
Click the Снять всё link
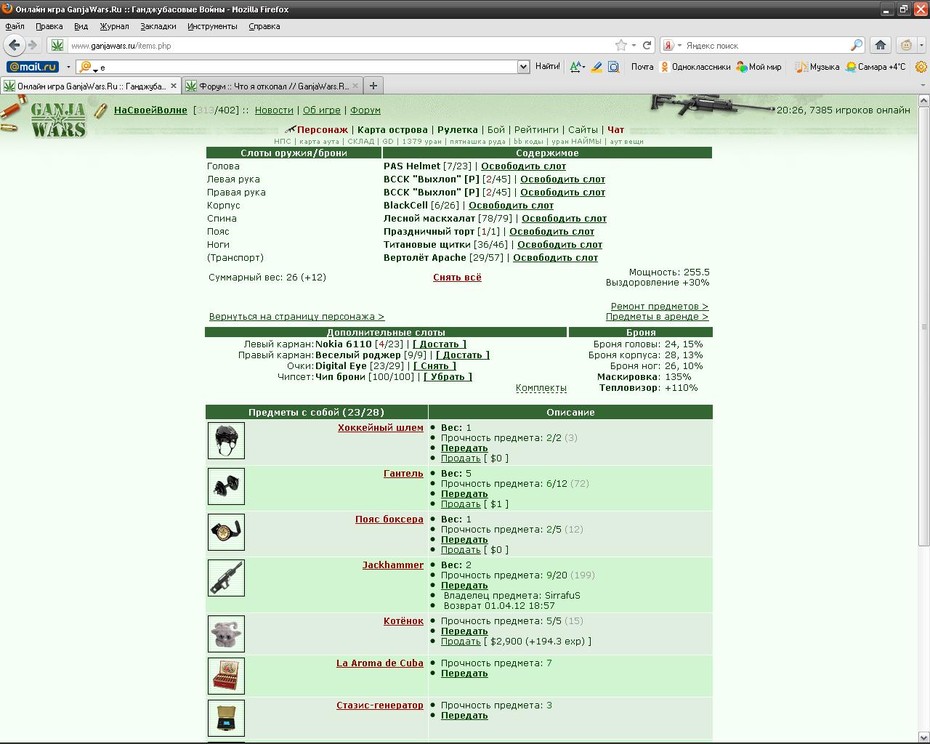457,277
